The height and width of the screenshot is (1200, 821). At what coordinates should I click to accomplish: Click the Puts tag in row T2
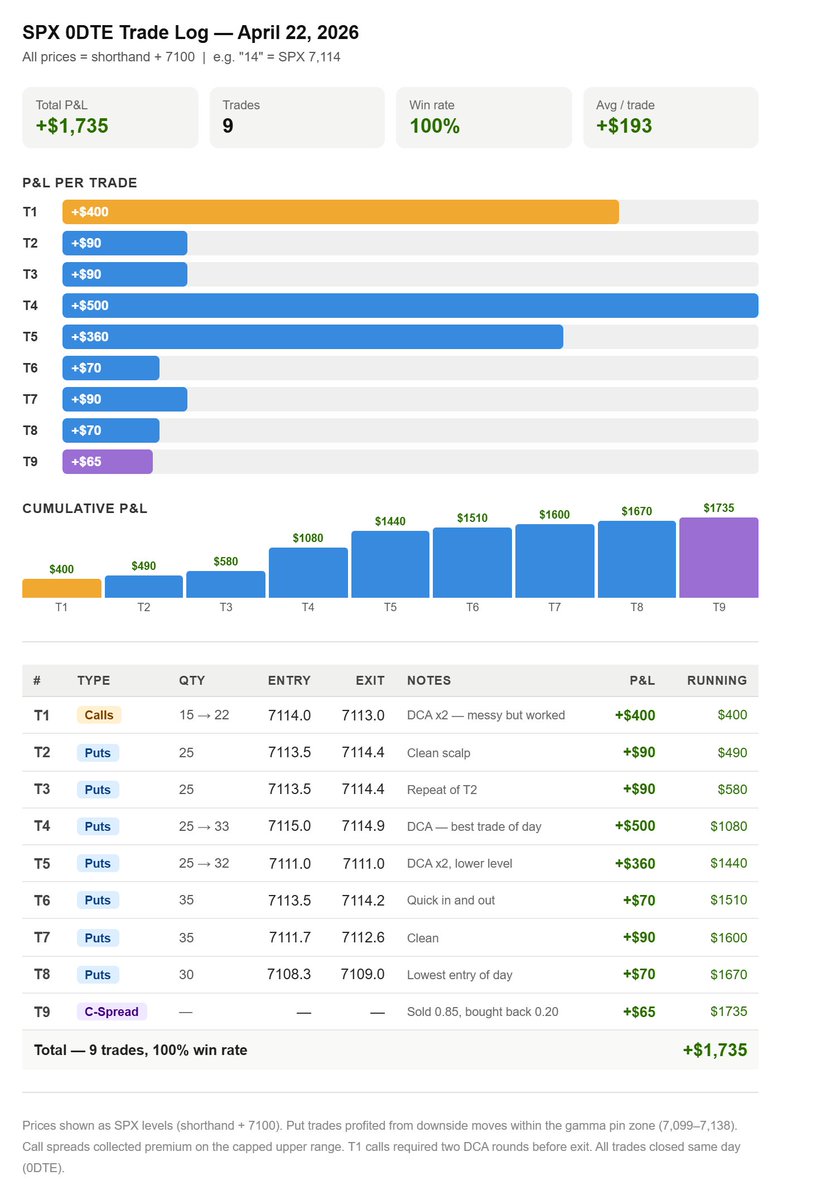click(x=98, y=752)
